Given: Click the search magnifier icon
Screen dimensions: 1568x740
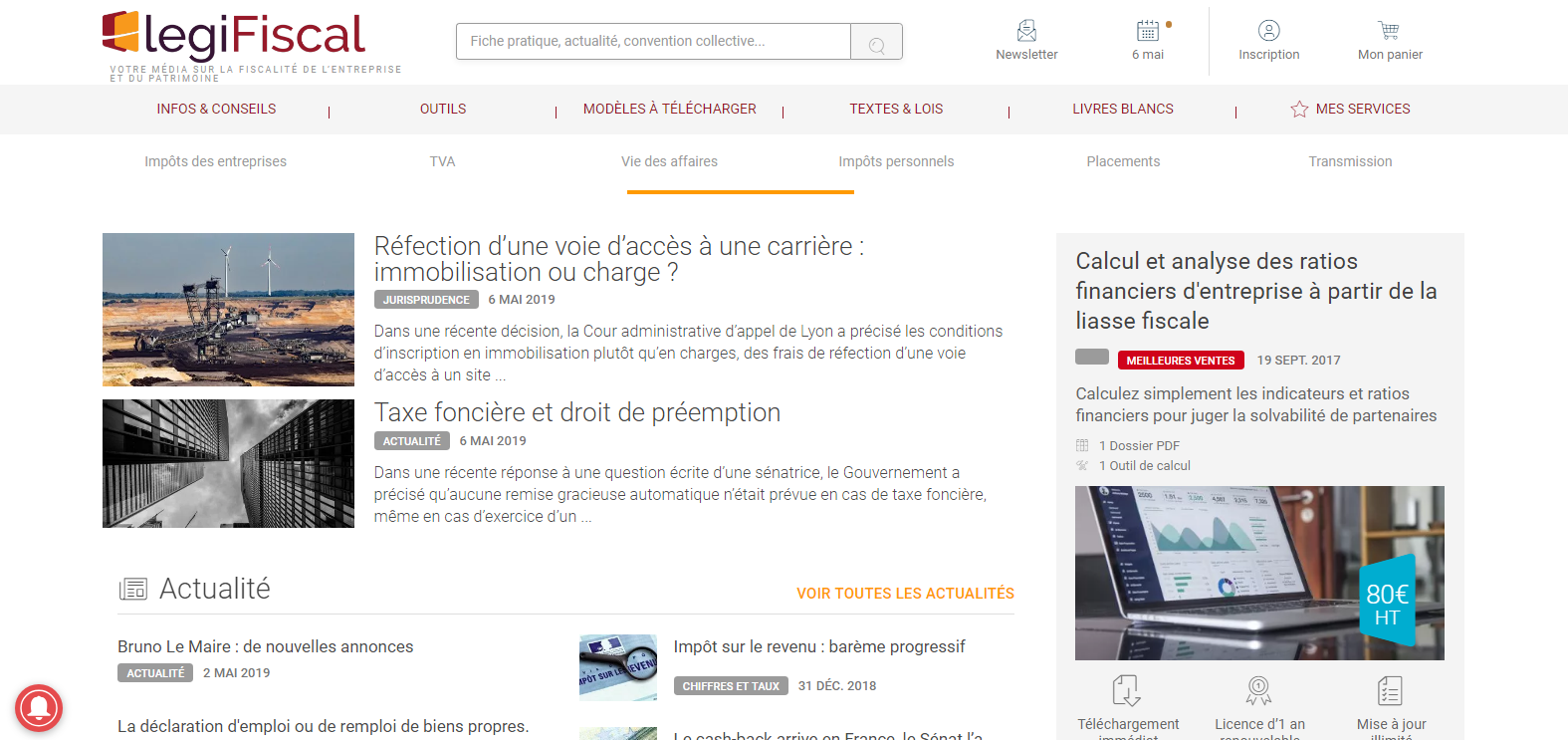Looking at the screenshot, I should pyautogui.click(x=876, y=43).
